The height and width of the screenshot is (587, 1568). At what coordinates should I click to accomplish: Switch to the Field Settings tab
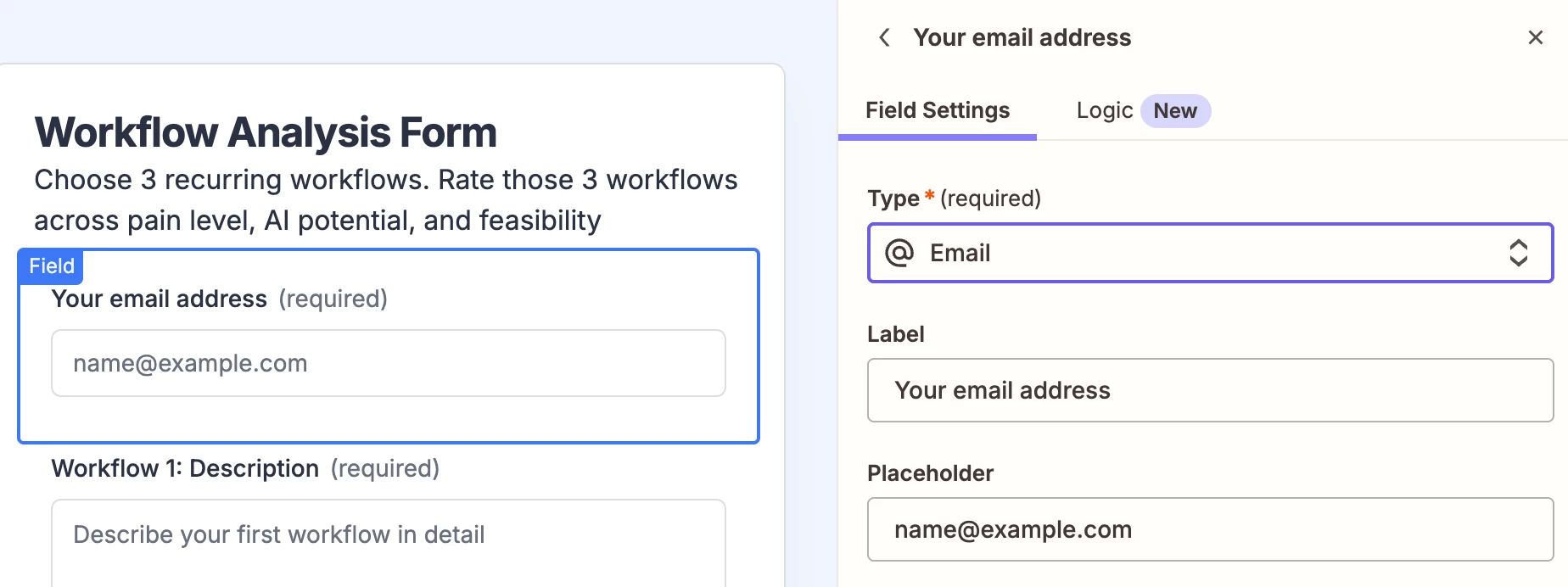coord(938,110)
